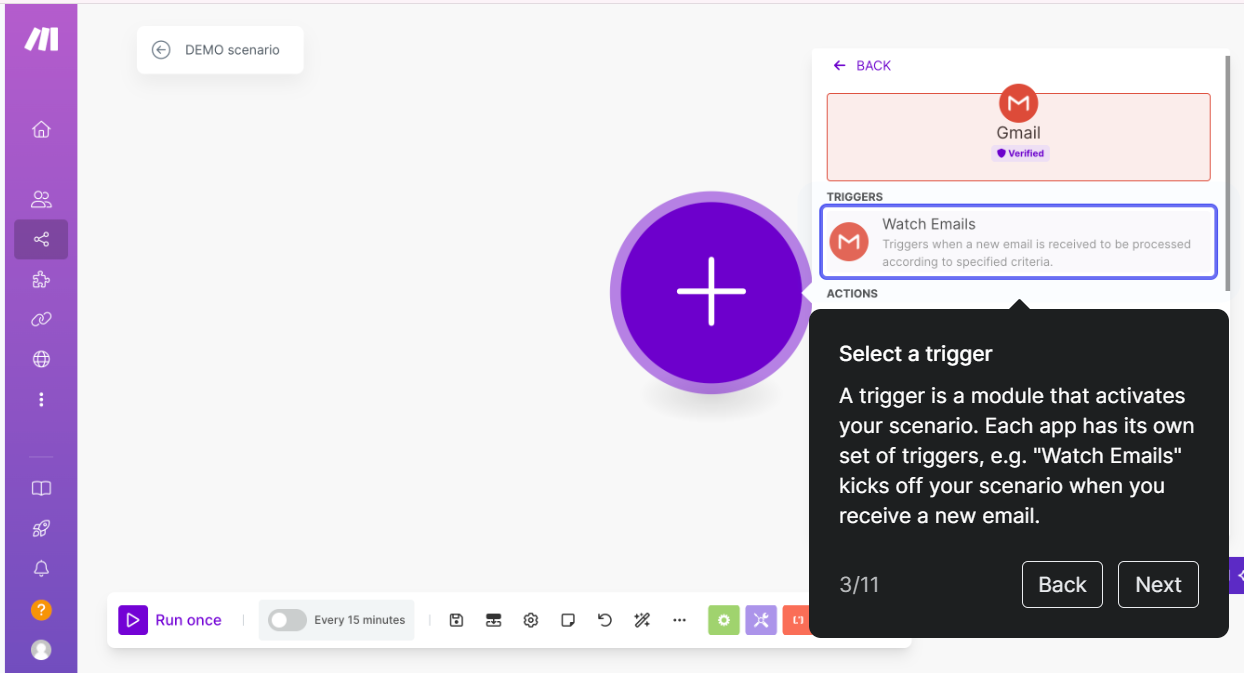The height and width of the screenshot is (673, 1244).
Task: Click the auto-align magic wand icon
Action: (x=642, y=620)
